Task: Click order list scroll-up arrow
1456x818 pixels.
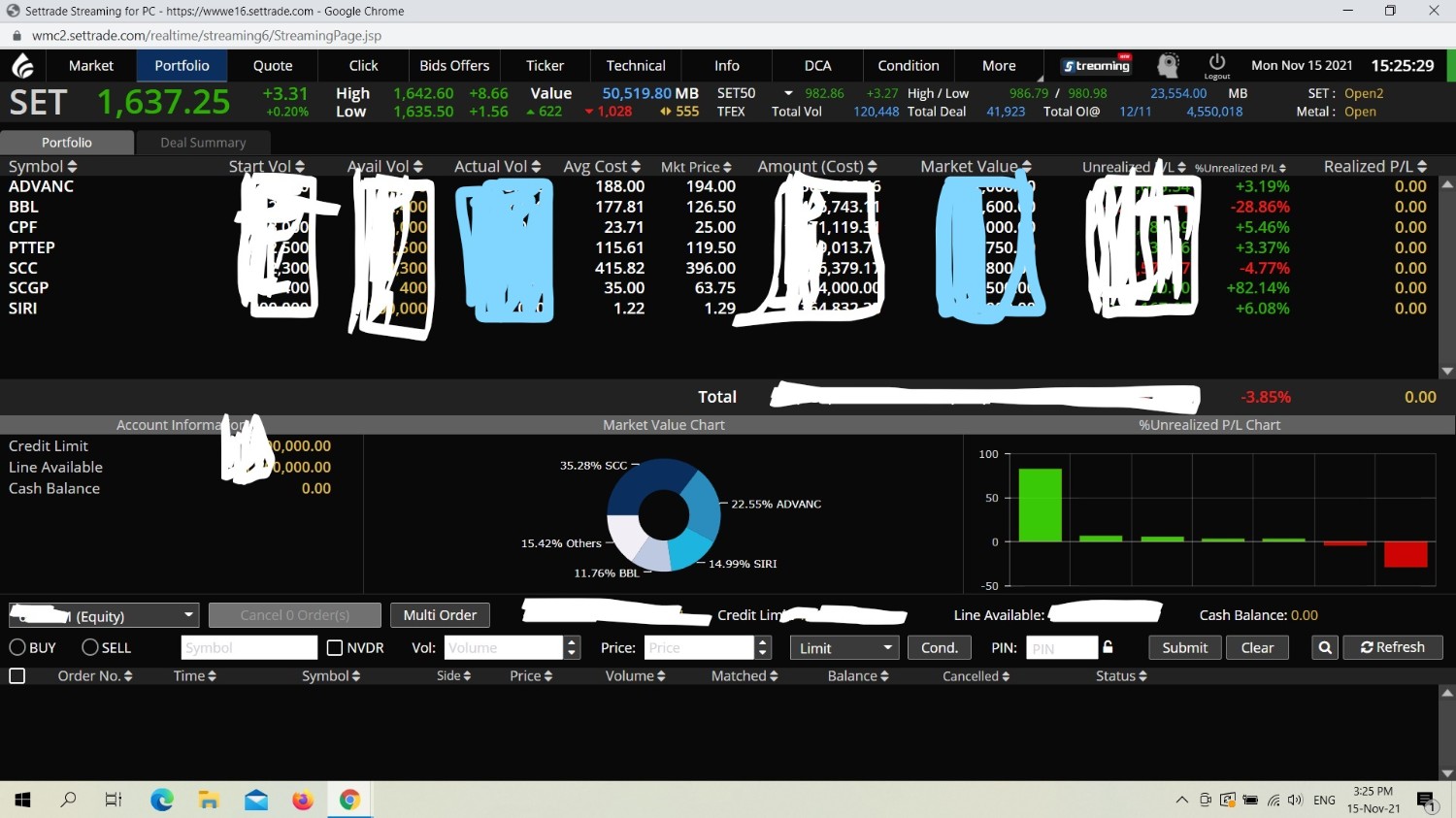Action: pos(1447,693)
